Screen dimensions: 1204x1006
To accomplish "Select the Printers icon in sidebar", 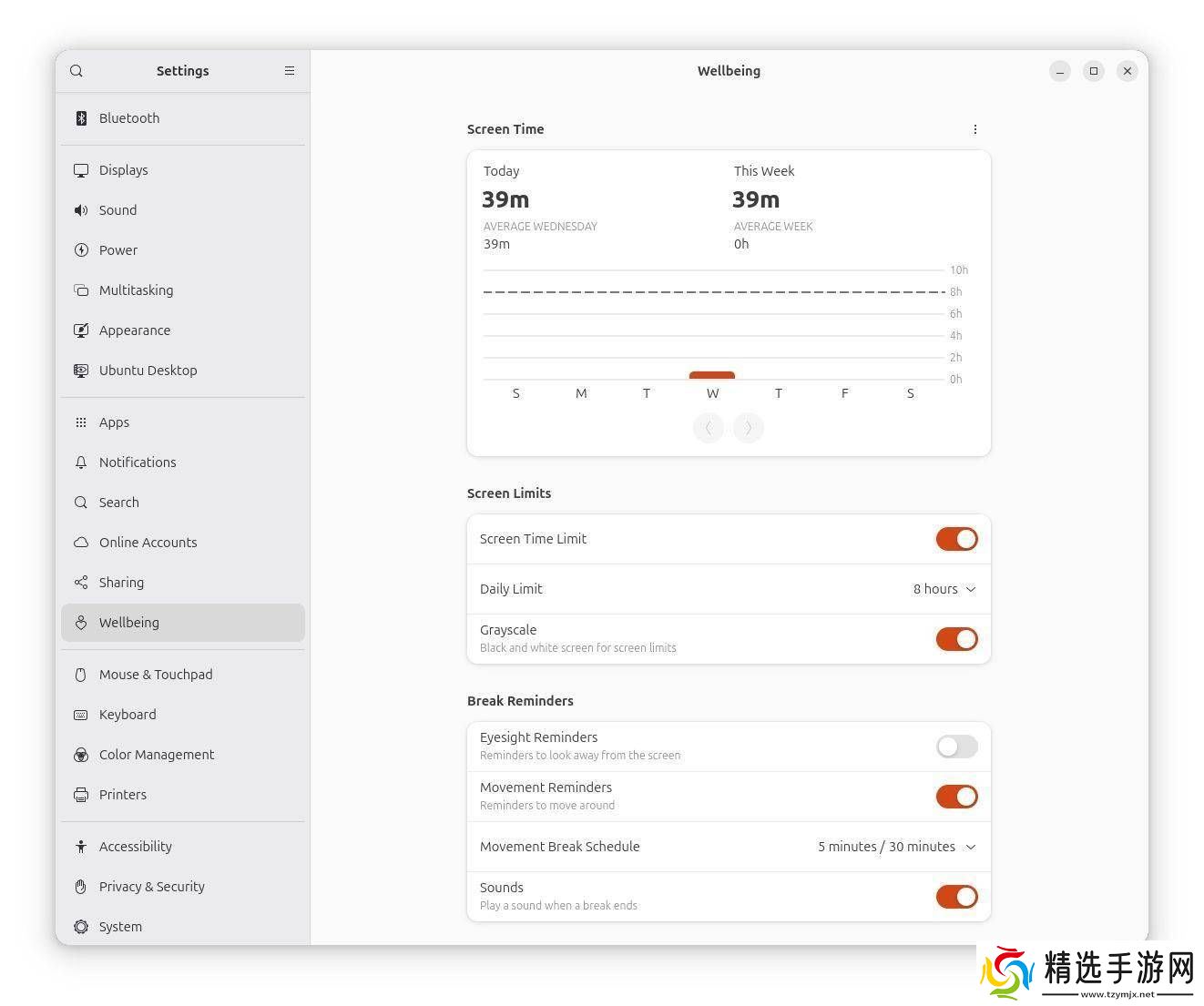I will coord(81,795).
